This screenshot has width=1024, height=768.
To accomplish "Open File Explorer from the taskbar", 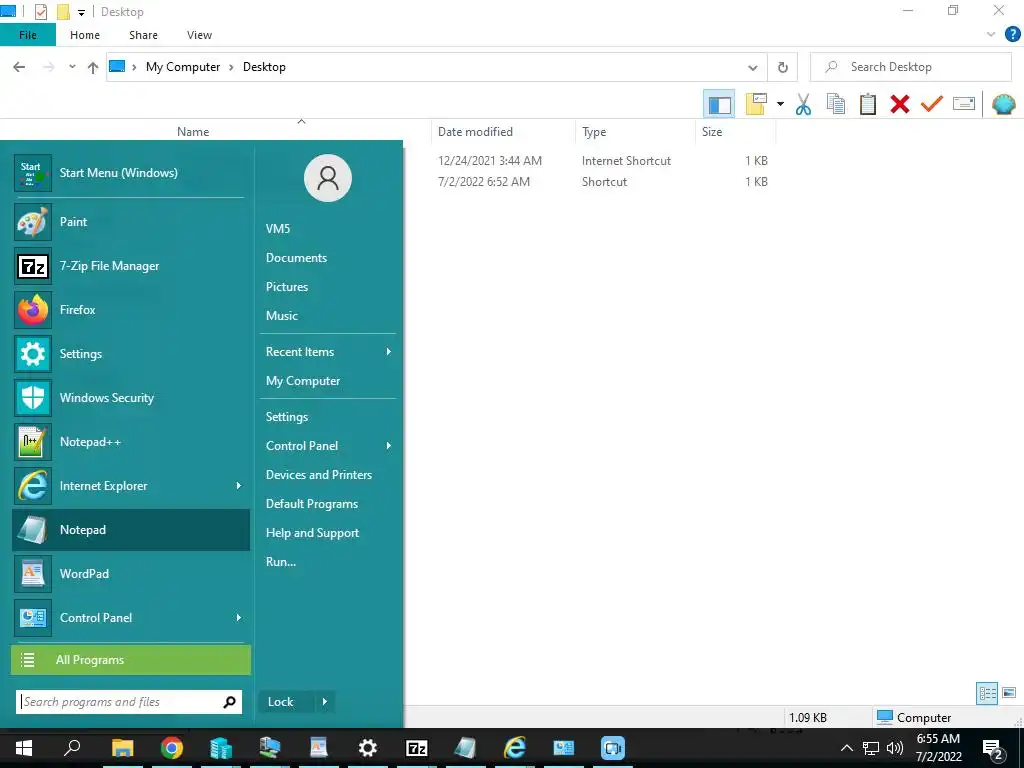I will 123,748.
